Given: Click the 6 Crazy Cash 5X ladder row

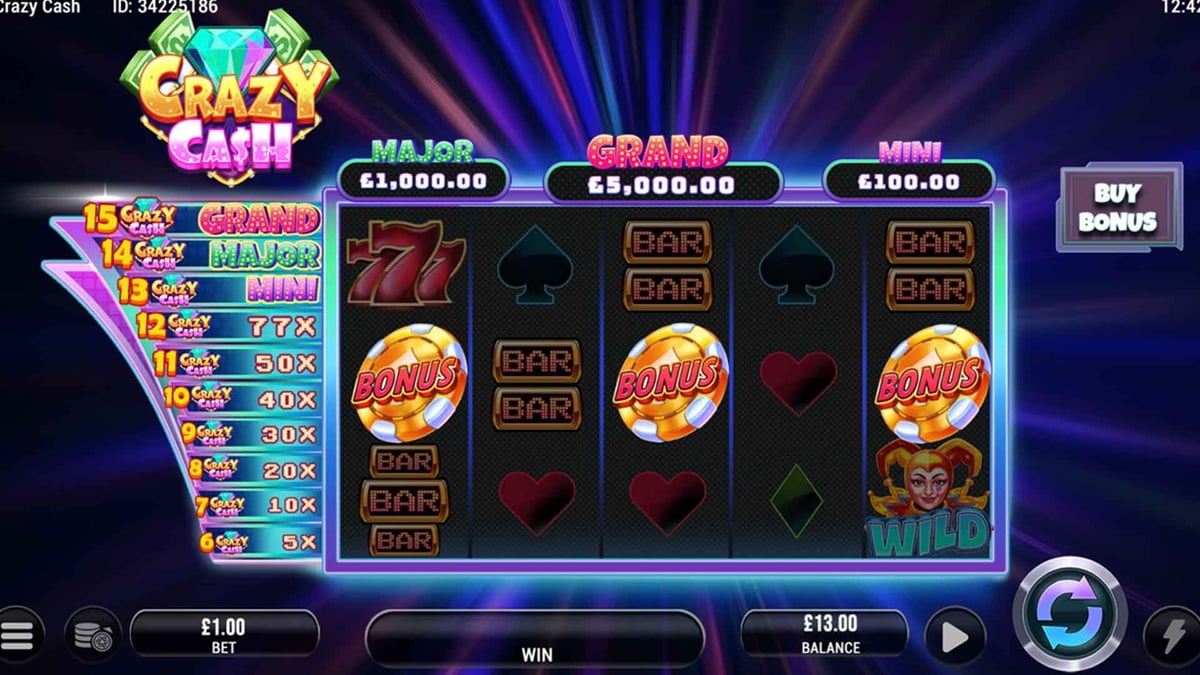Looking at the screenshot, I should 260,542.
